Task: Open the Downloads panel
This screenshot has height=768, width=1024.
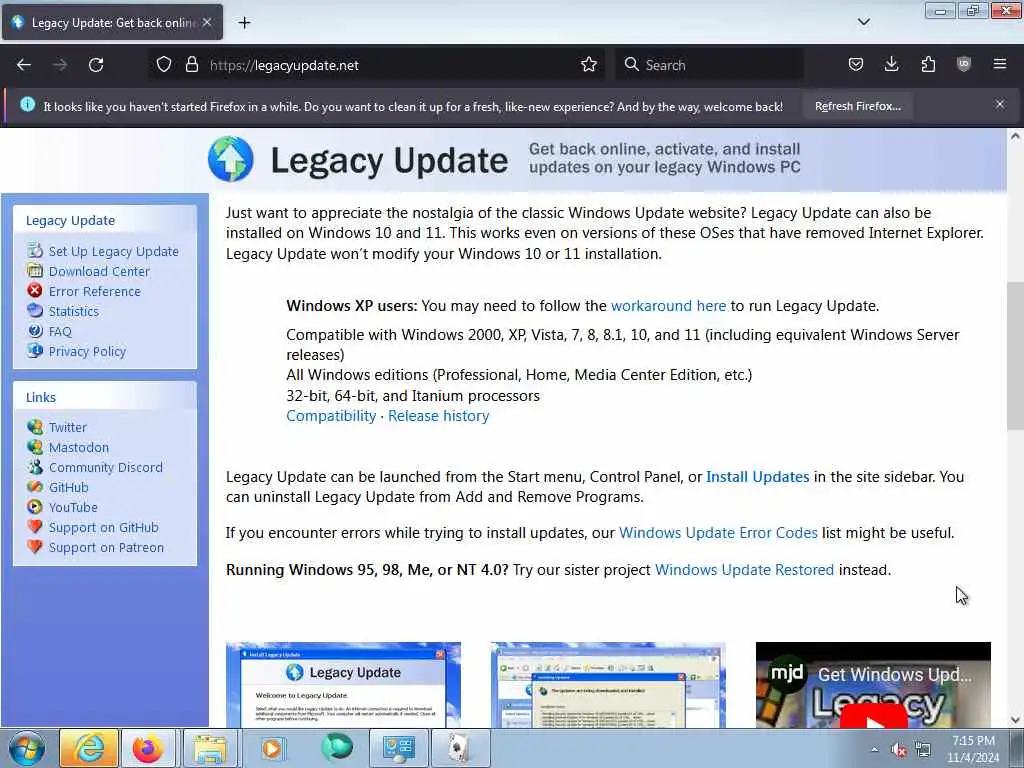Action: pos(891,65)
